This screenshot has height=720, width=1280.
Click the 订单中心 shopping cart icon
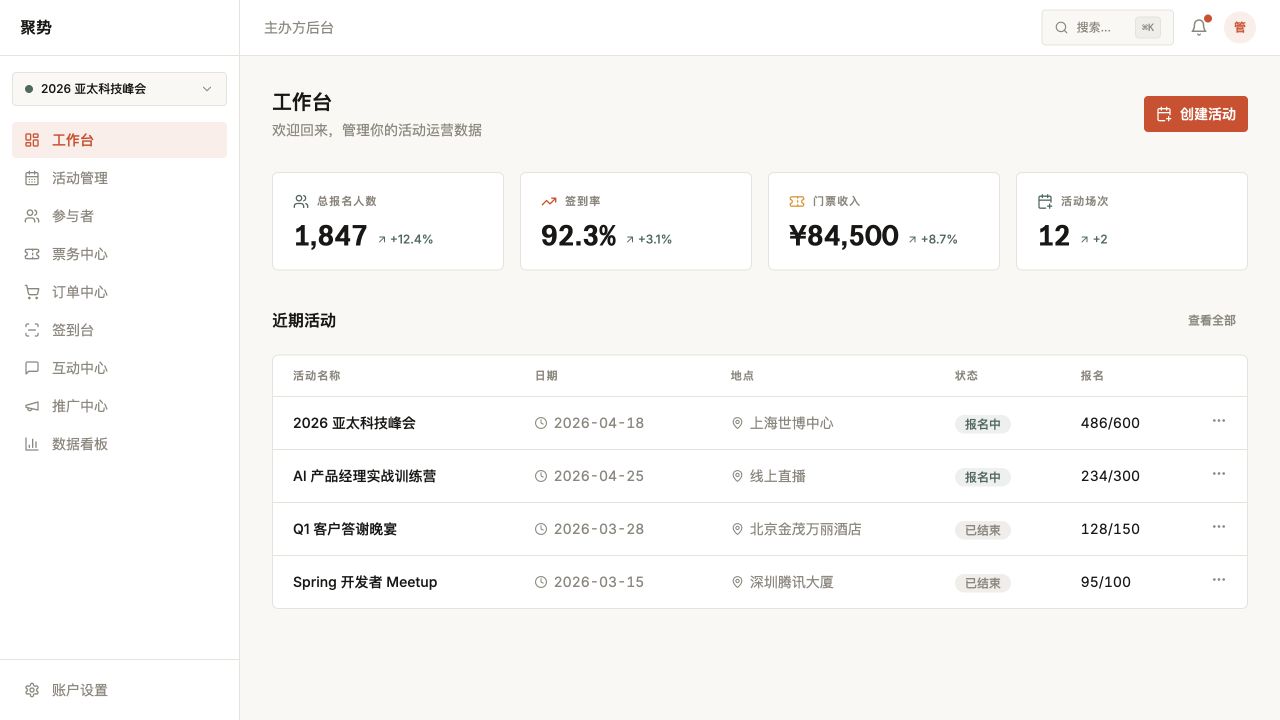tap(32, 292)
